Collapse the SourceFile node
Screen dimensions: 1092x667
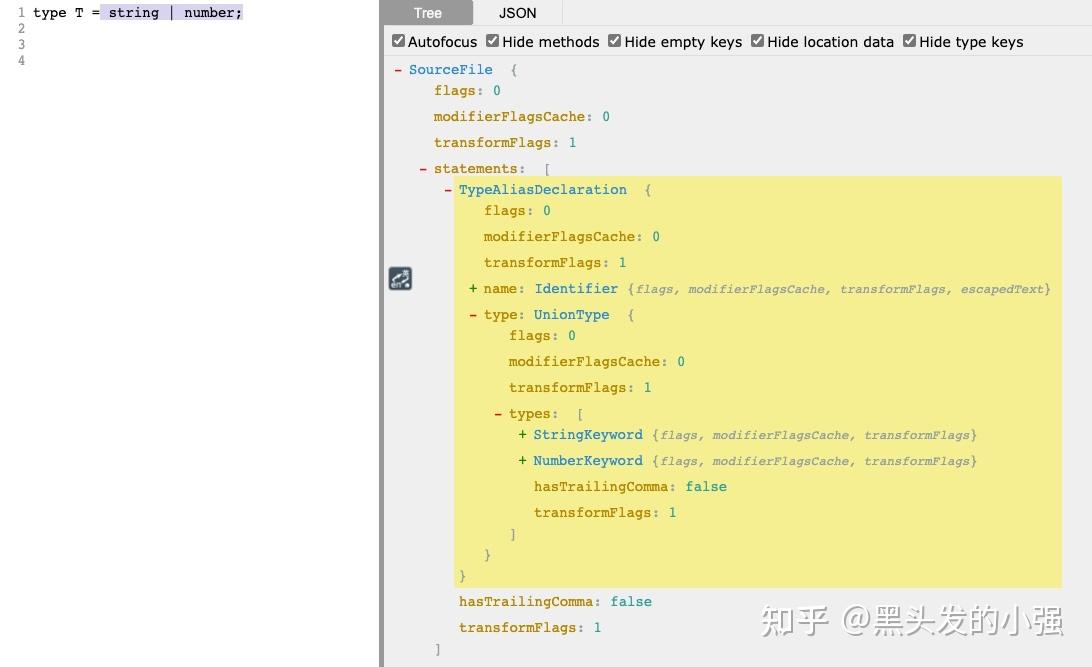click(x=399, y=69)
